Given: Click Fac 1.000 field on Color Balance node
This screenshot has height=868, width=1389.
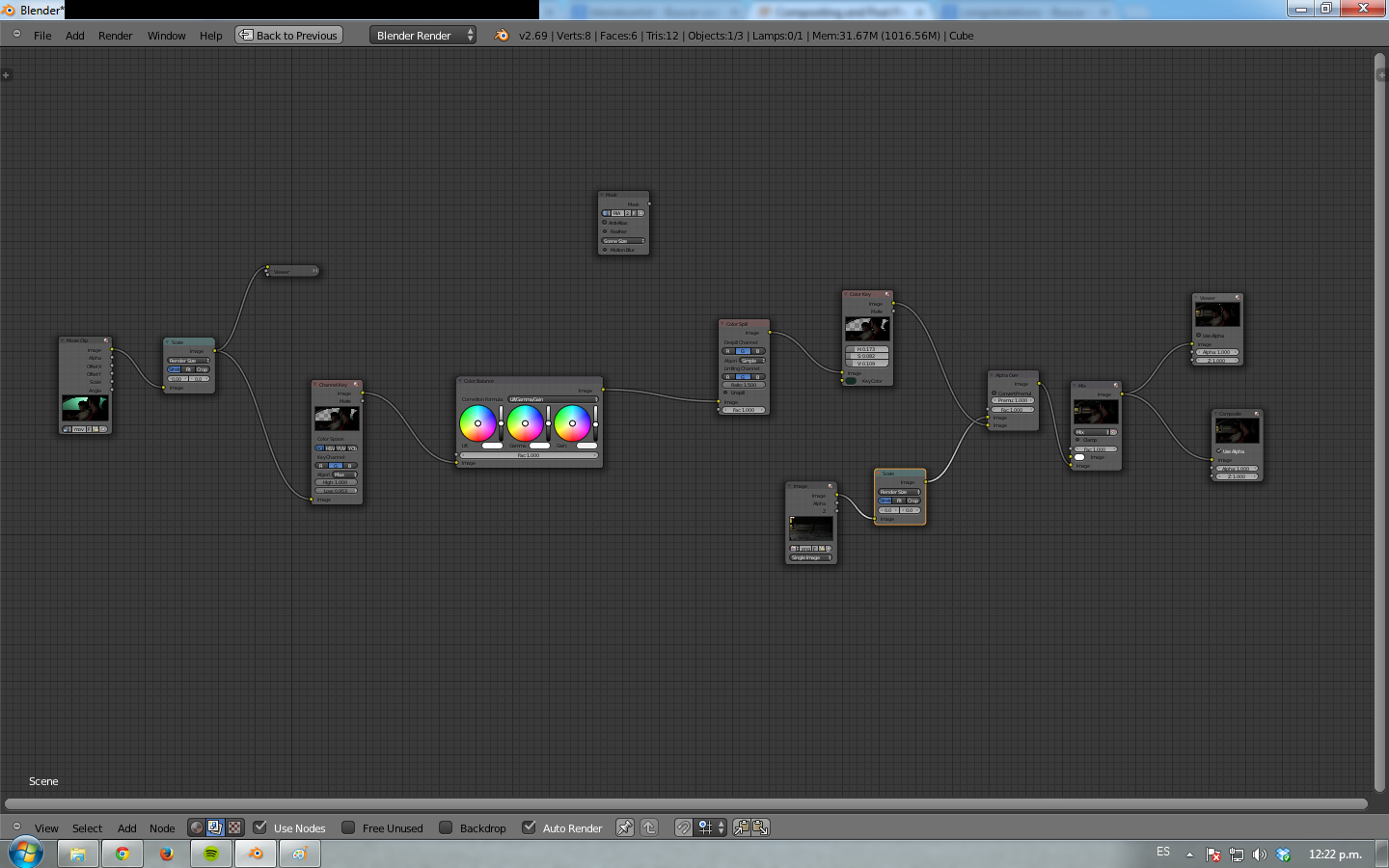Looking at the screenshot, I should point(529,455).
